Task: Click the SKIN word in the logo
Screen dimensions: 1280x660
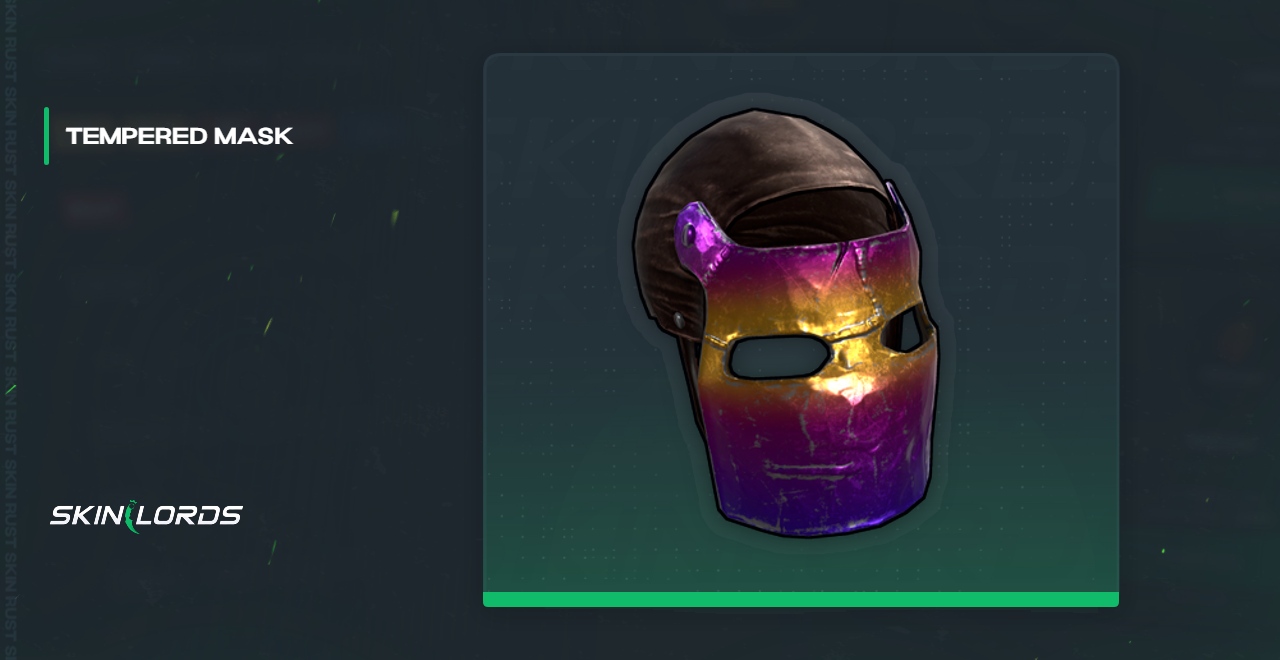Action: 87,516
